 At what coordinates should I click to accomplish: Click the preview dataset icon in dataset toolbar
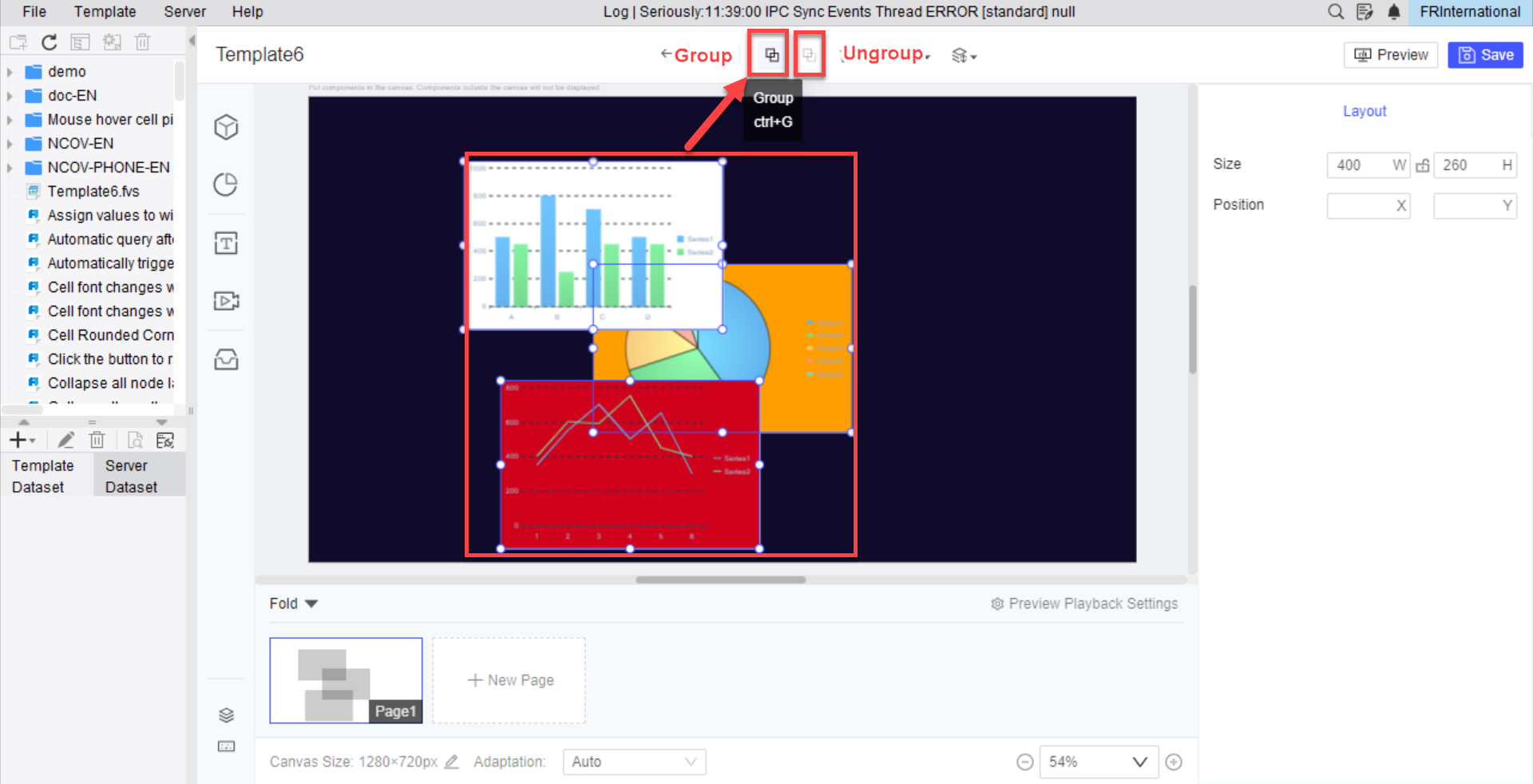[x=136, y=440]
